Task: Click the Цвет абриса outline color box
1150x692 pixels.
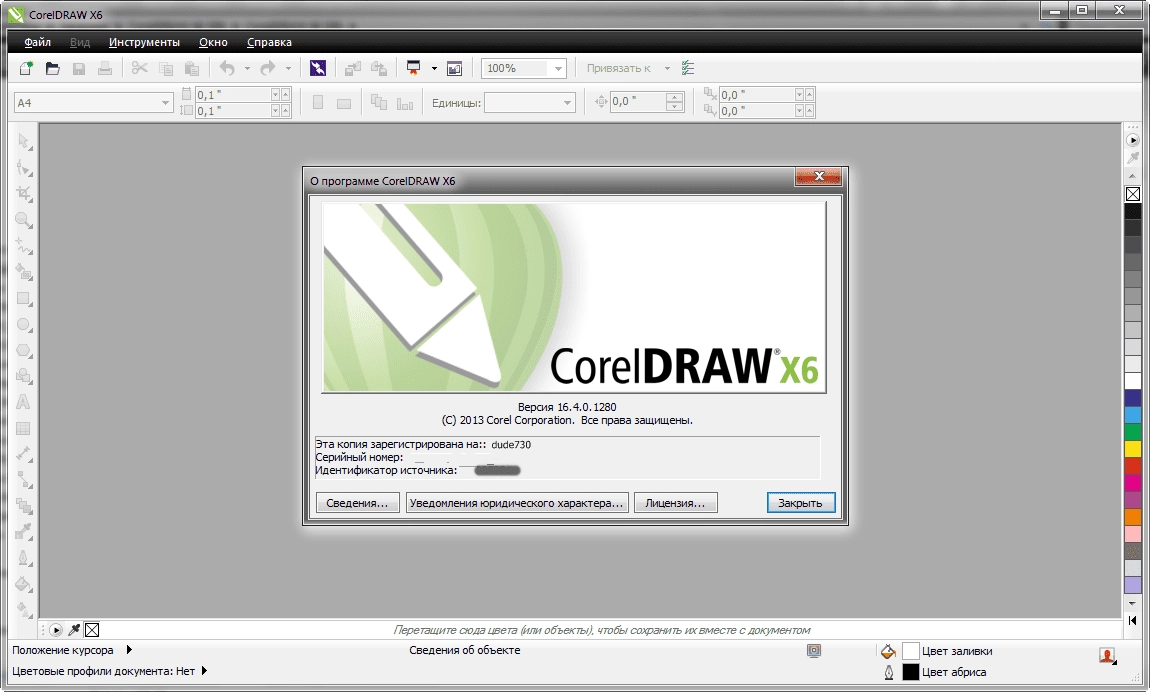Action: (x=911, y=671)
